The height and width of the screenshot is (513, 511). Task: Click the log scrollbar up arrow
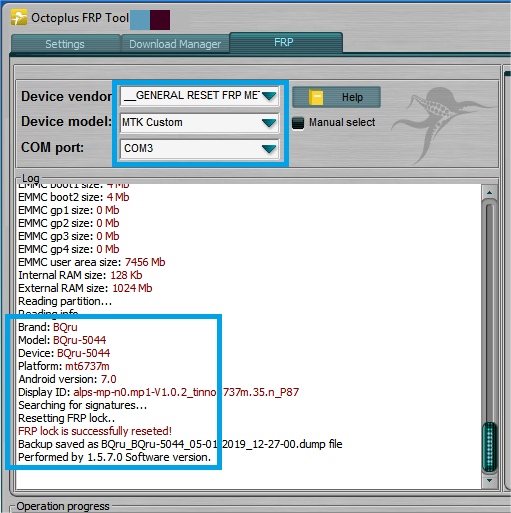[x=489, y=192]
